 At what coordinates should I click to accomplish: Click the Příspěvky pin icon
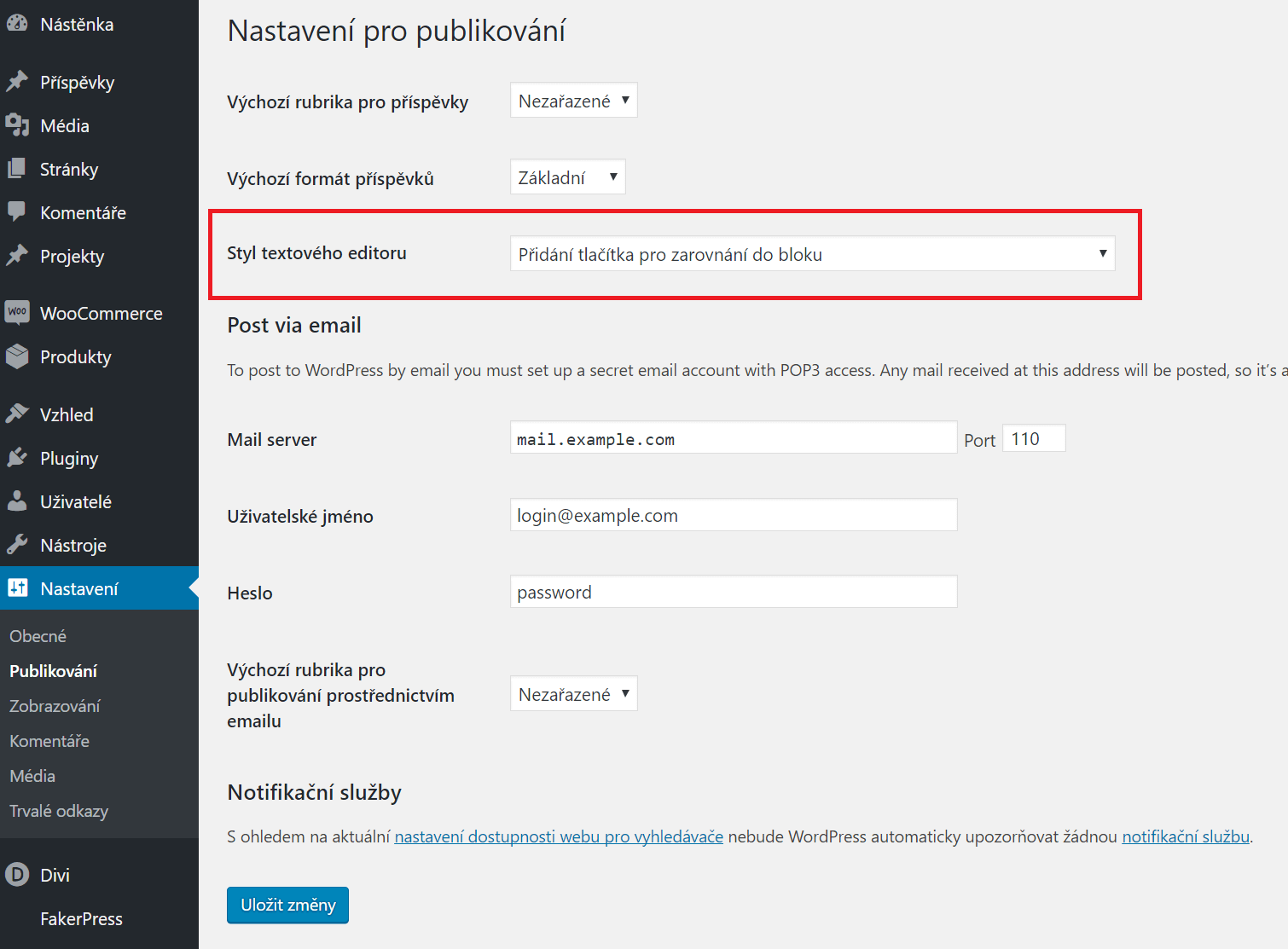(x=17, y=82)
